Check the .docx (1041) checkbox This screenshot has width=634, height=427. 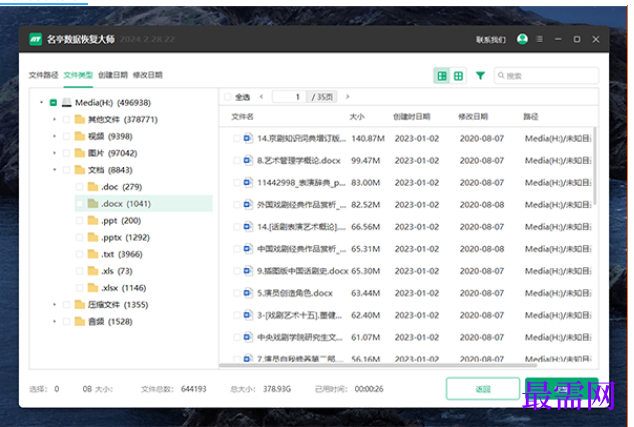80,203
